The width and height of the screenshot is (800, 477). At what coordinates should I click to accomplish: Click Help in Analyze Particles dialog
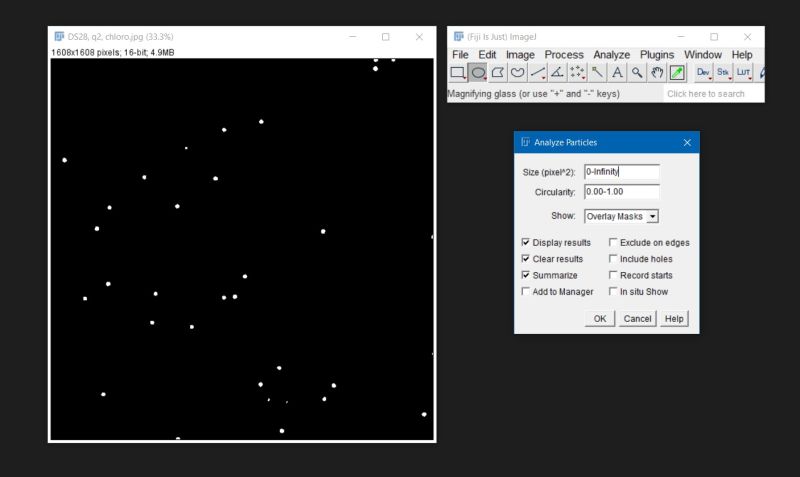(x=674, y=319)
